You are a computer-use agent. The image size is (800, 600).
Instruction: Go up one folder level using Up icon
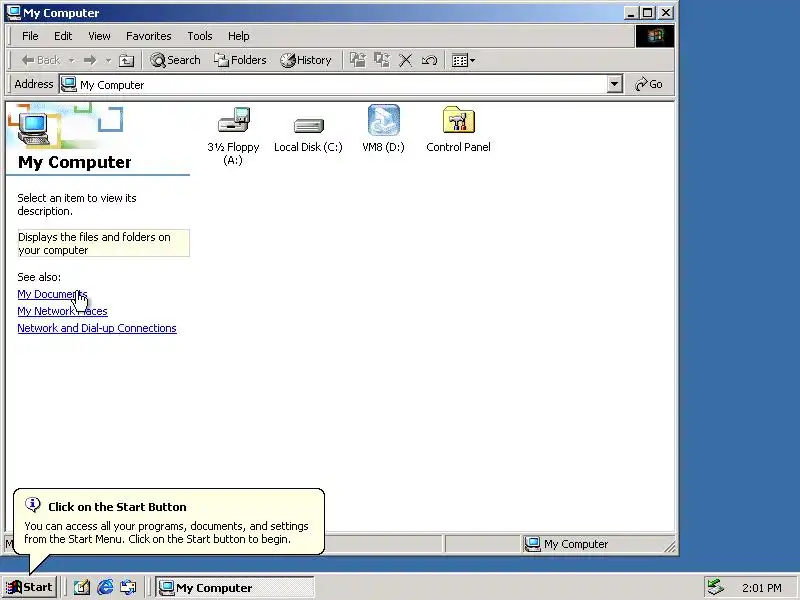(x=127, y=61)
